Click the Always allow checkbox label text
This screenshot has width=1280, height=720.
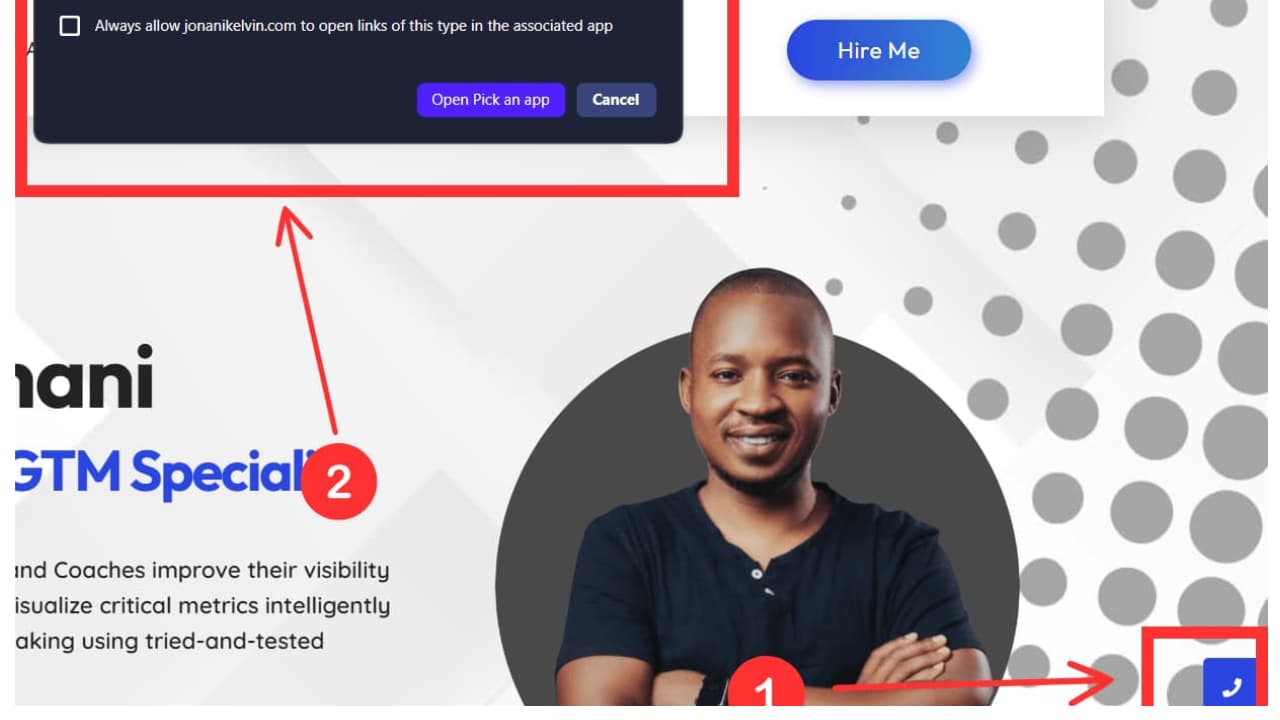354,26
